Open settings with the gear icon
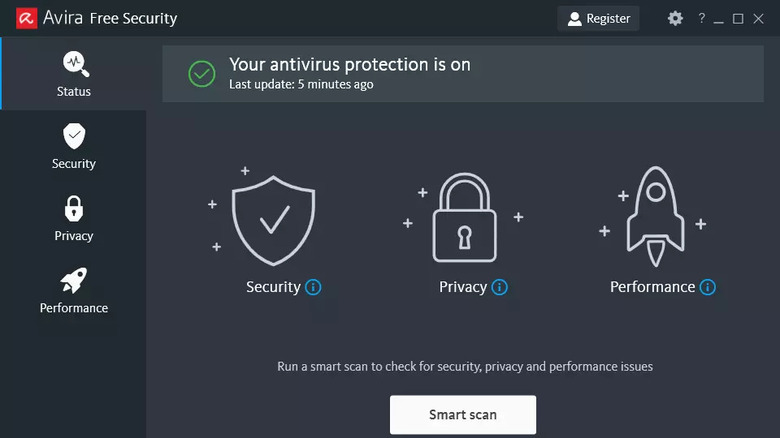This screenshot has height=438, width=780. pyautogui.click(x=675, y=18)
